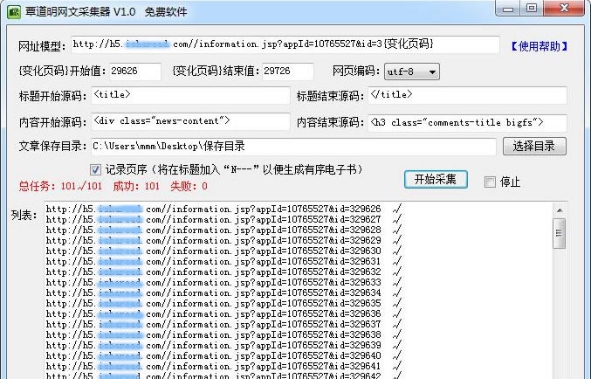
Task: Click the 内容开始源码 news-content field
Action: click(191, 122)
